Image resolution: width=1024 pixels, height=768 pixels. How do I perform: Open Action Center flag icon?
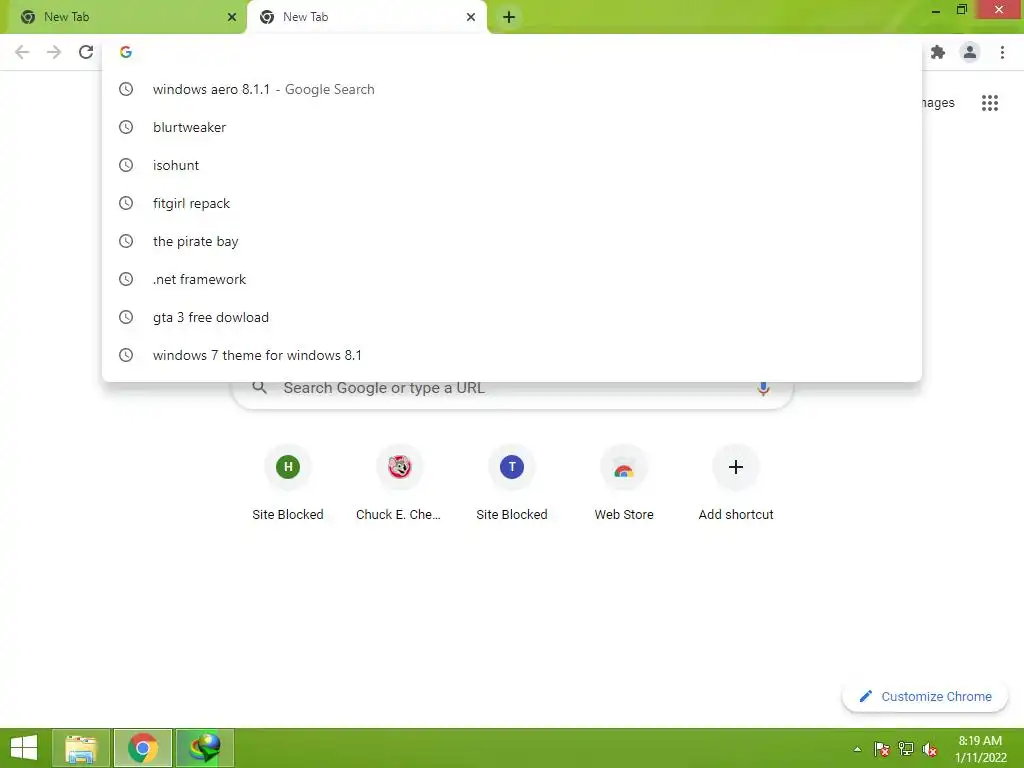882,749
